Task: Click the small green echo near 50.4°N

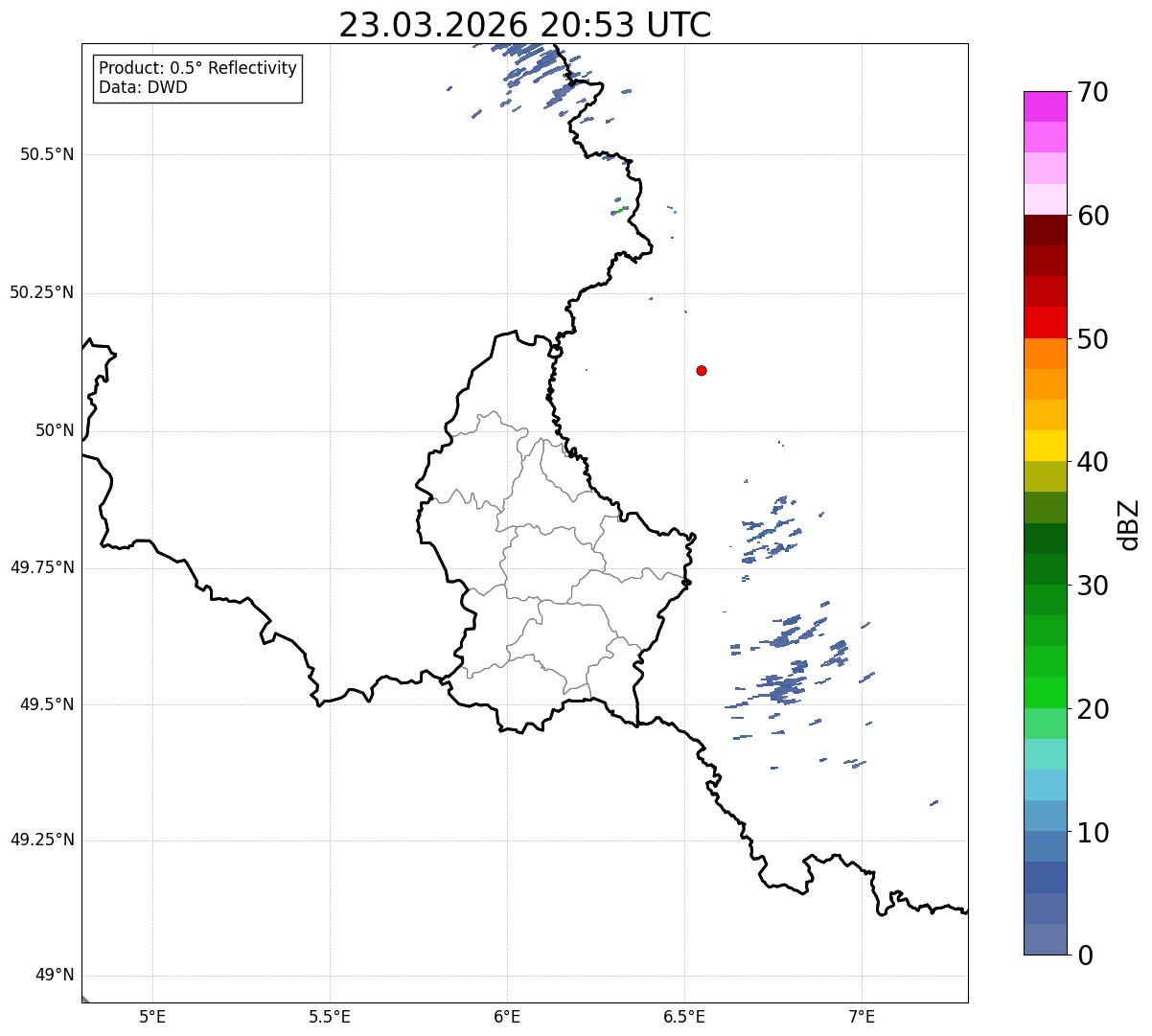Action: [621, 210]
